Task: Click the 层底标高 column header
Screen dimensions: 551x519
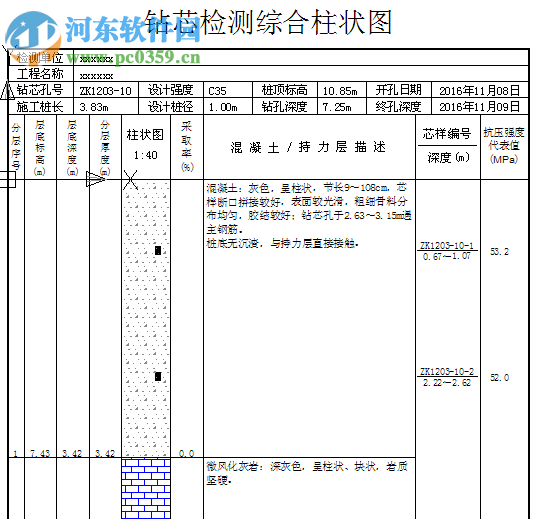Action: click(40, 148)
